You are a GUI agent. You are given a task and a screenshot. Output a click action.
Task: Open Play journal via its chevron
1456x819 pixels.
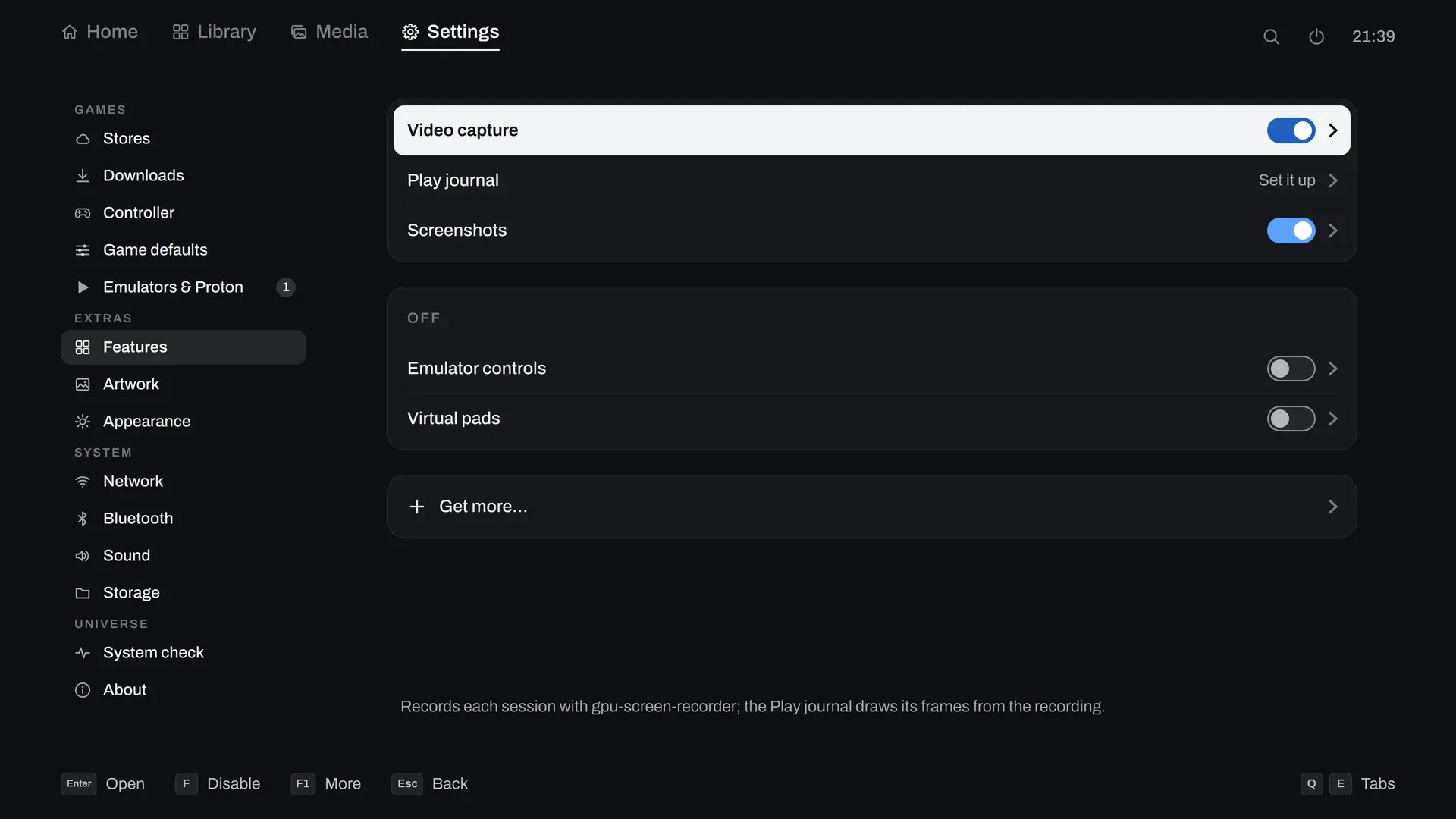tap(1333, 180)
